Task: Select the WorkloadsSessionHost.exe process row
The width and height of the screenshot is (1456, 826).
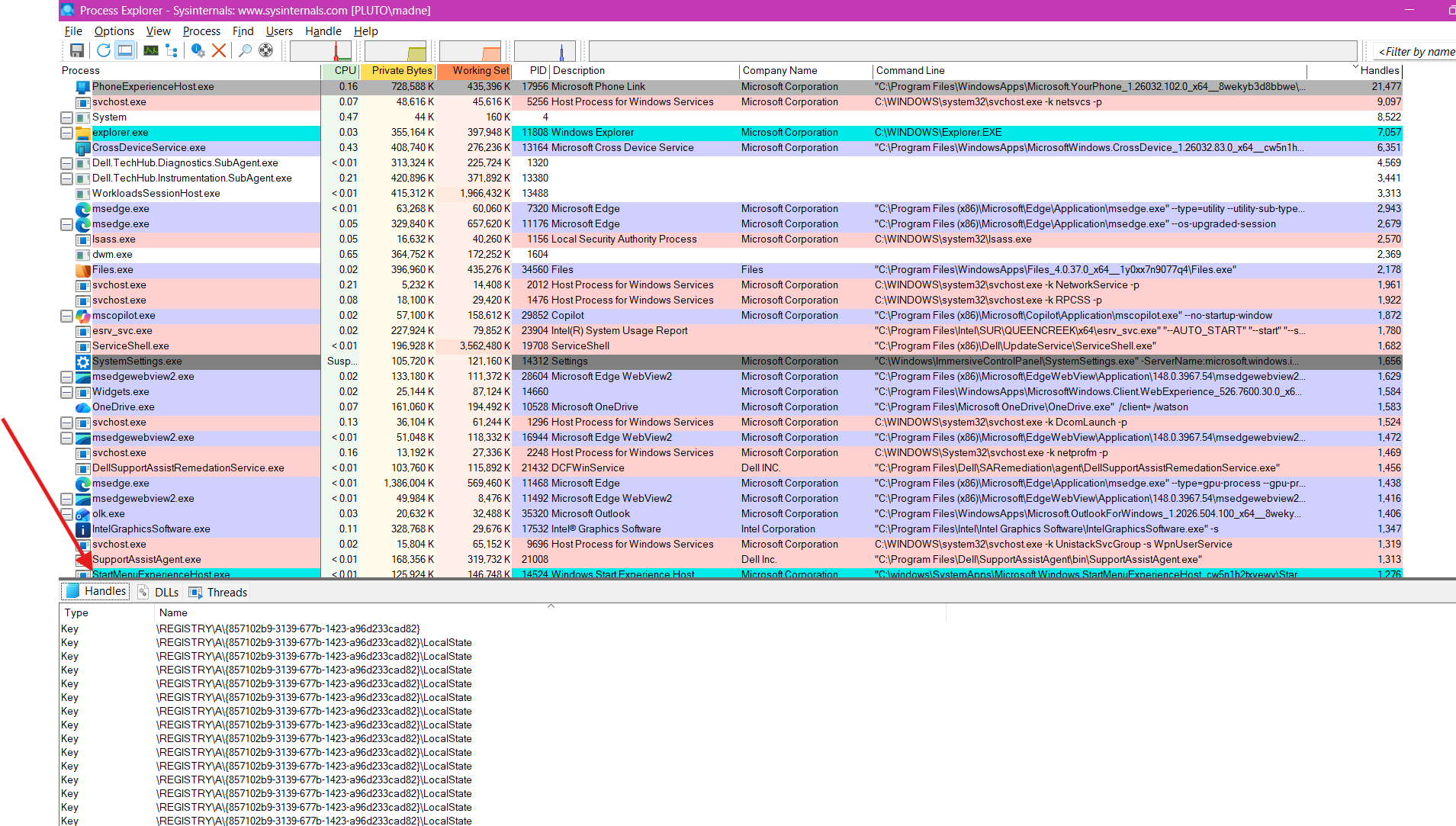Action: 731,194
